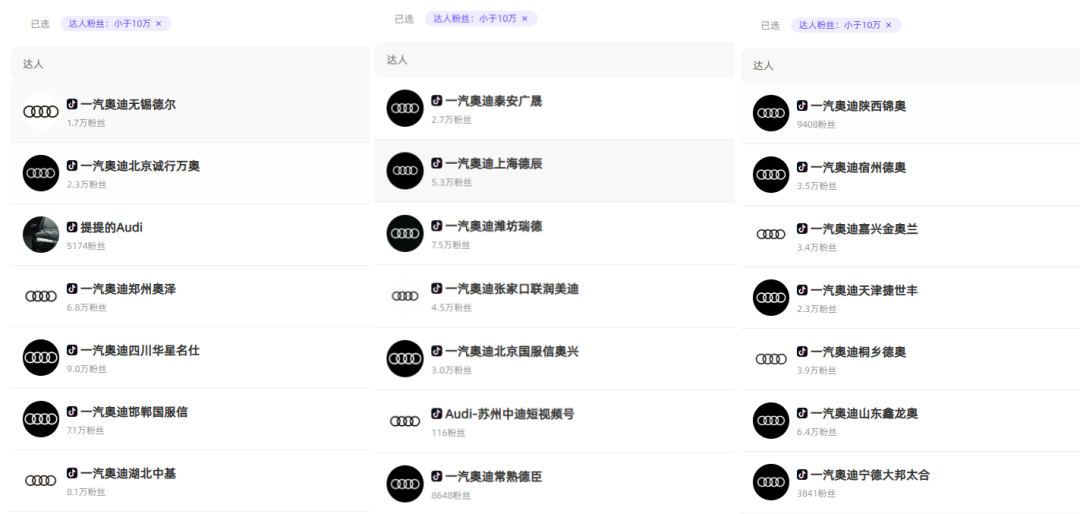Viewport: 1080px width, 514px height.
Task: Select the avatar for 一汽奥迪山东鑫龙奥
Action: point(771,420)
